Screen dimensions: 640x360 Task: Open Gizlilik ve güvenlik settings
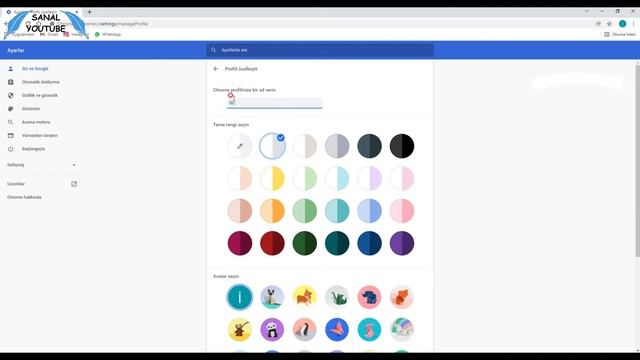pos(41,96)
